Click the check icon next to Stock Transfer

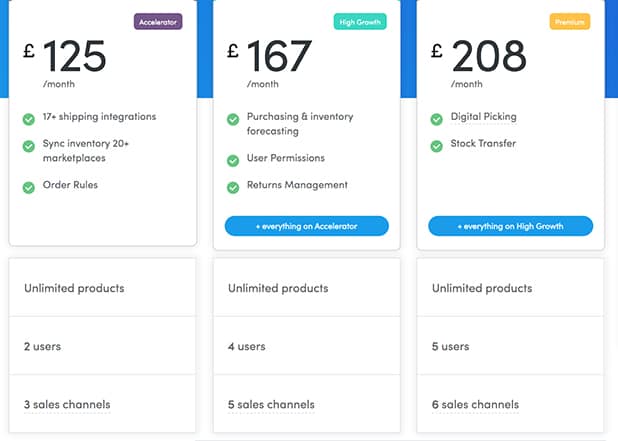click(437, 146)
